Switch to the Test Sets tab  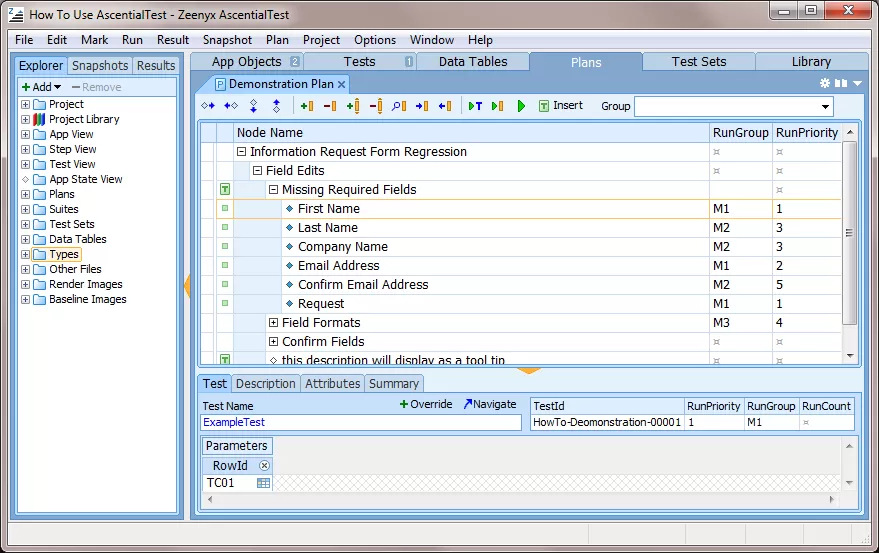tap(698, 62)
